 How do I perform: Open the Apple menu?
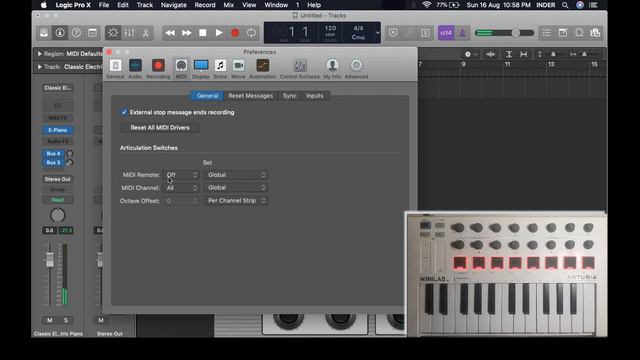coord(43,5)
